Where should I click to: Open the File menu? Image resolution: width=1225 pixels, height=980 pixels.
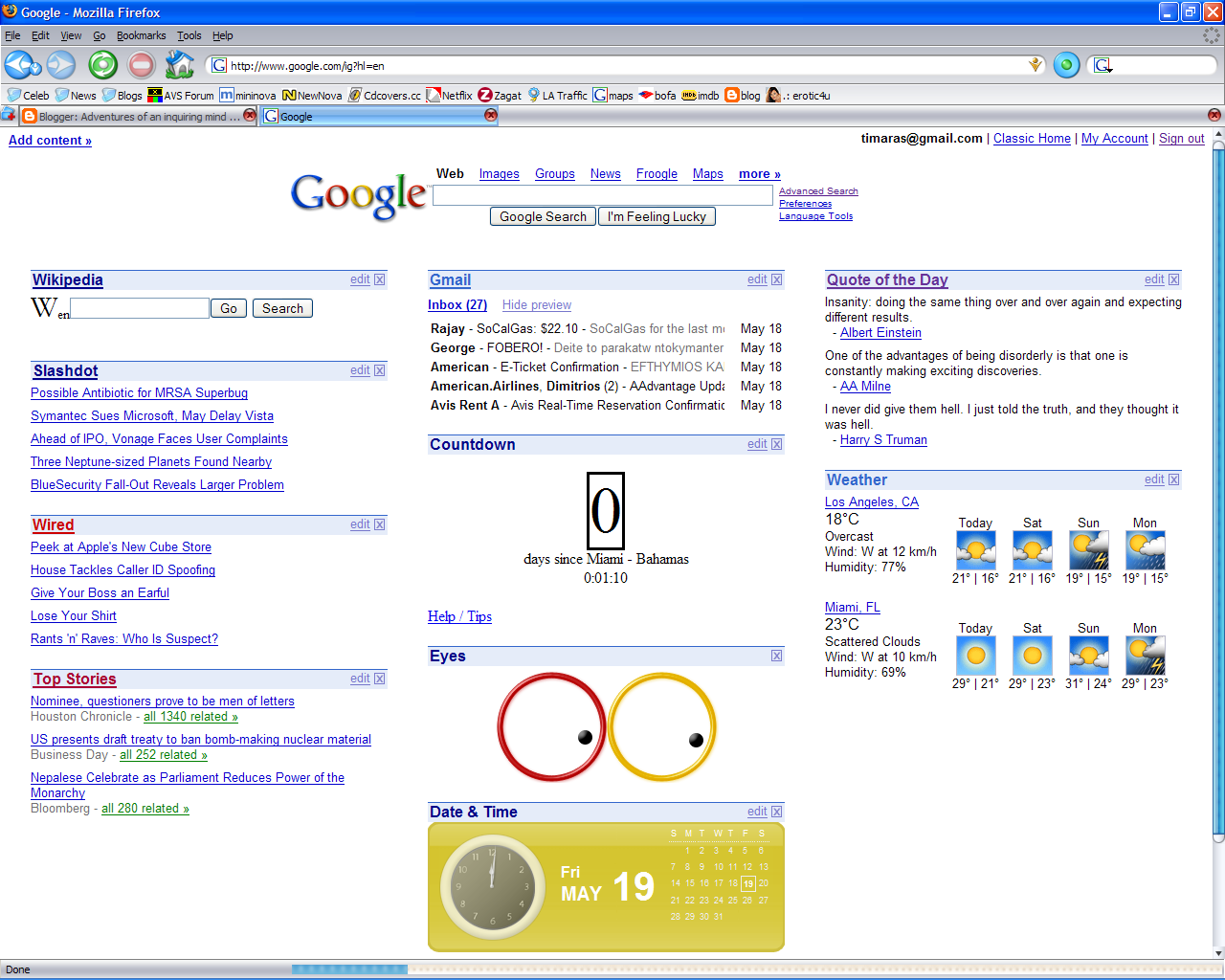click(12, 35)
